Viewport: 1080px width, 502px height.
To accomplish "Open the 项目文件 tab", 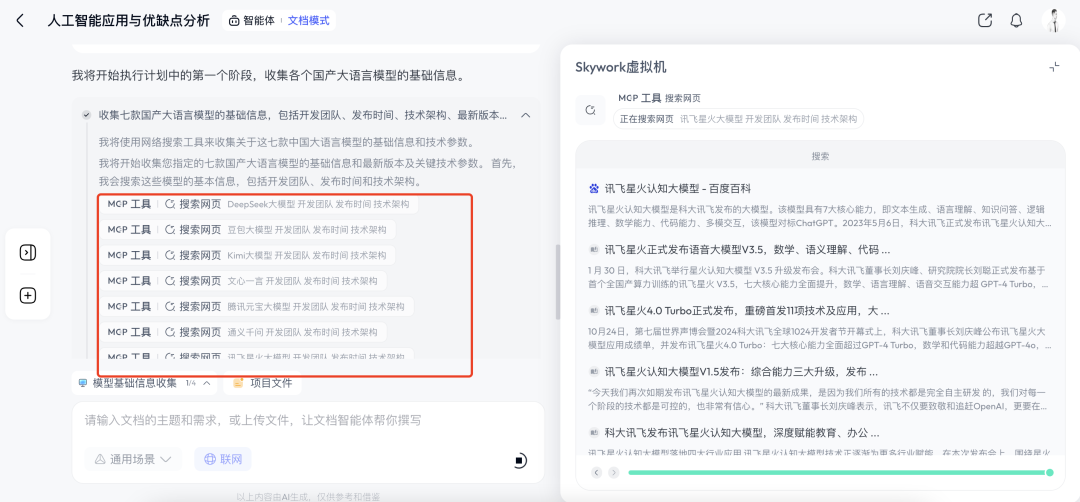I will pyautogui.click(x=262, y=383).
